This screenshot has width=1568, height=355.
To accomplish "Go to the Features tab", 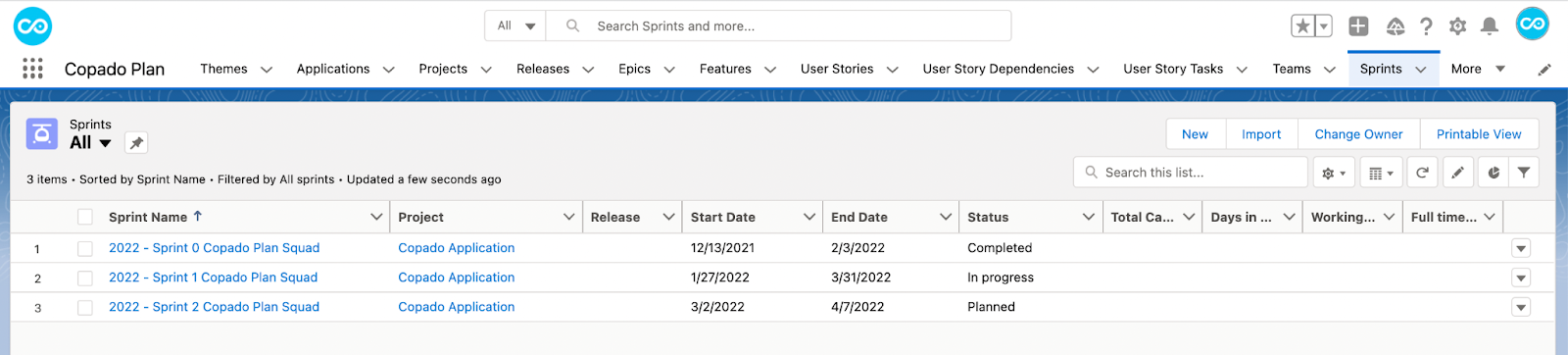I will [x=725, y=69].
